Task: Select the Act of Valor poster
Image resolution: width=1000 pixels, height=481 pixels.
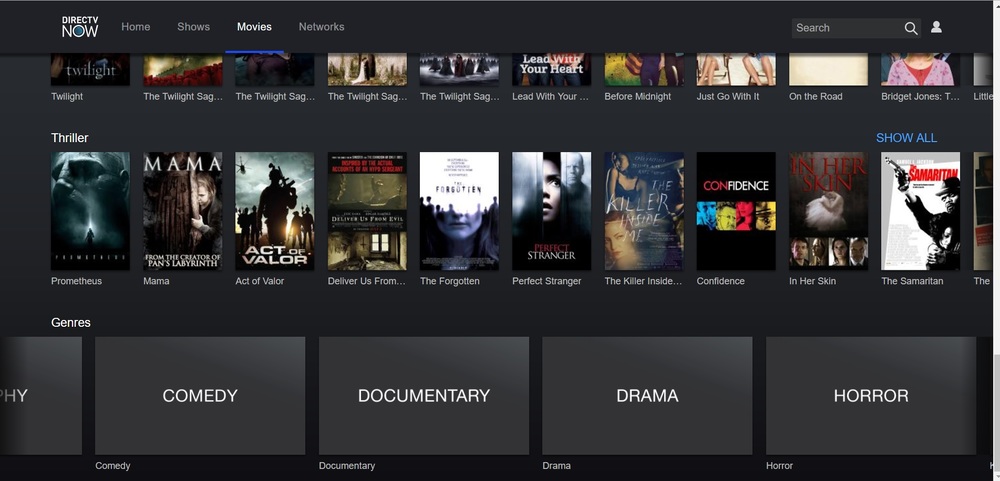Action: (x=275, y=211)
